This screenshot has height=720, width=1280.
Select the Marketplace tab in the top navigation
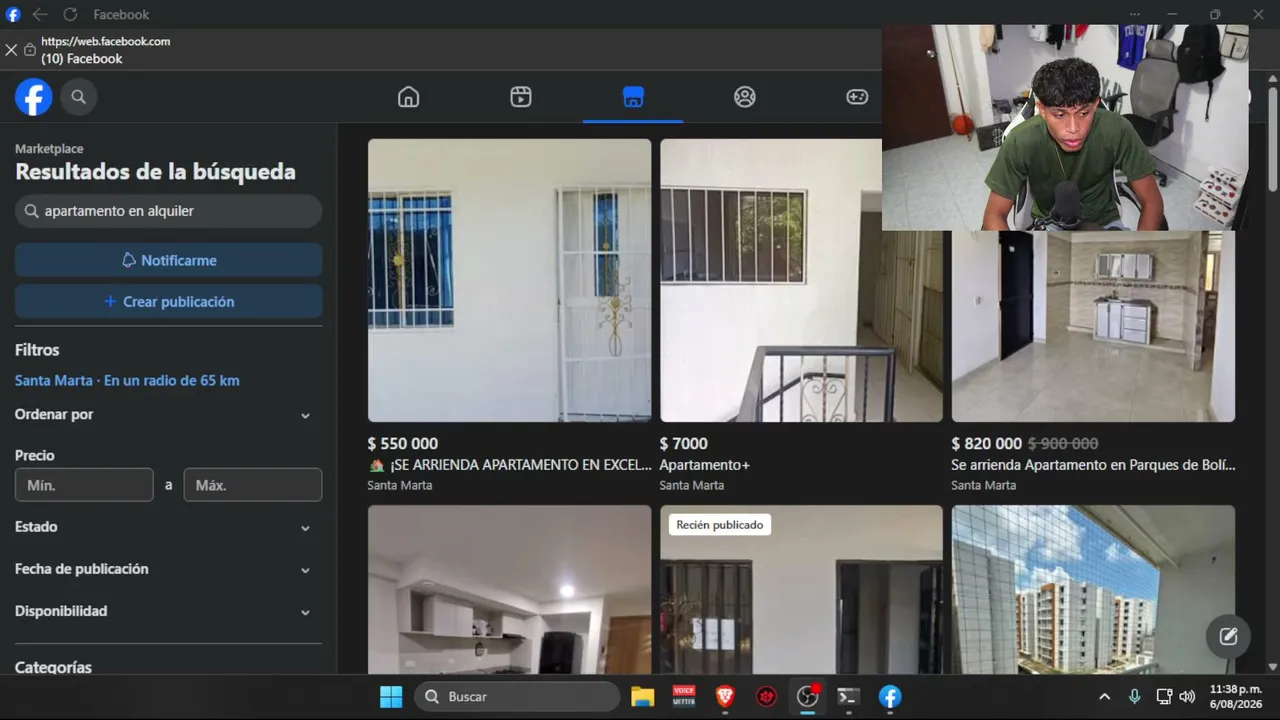tap(633, 97)
